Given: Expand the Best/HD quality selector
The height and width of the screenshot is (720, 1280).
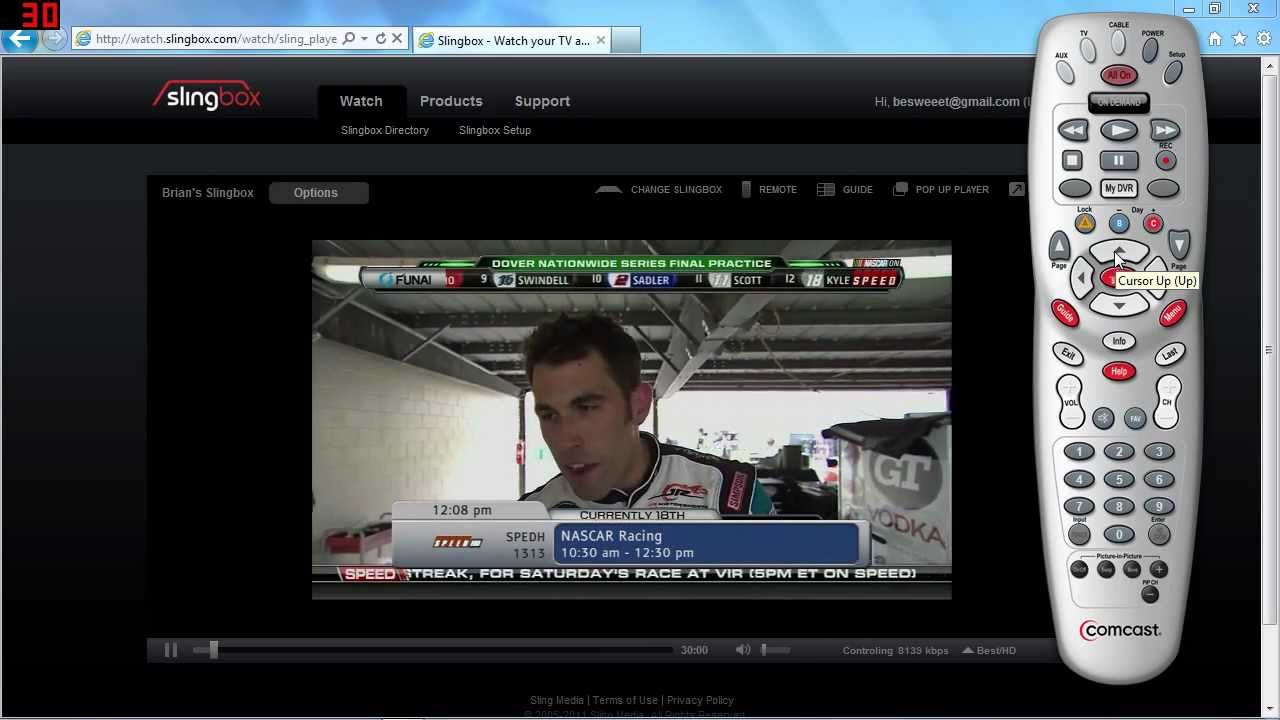Looking at the screenshot, I should [990, 650].
